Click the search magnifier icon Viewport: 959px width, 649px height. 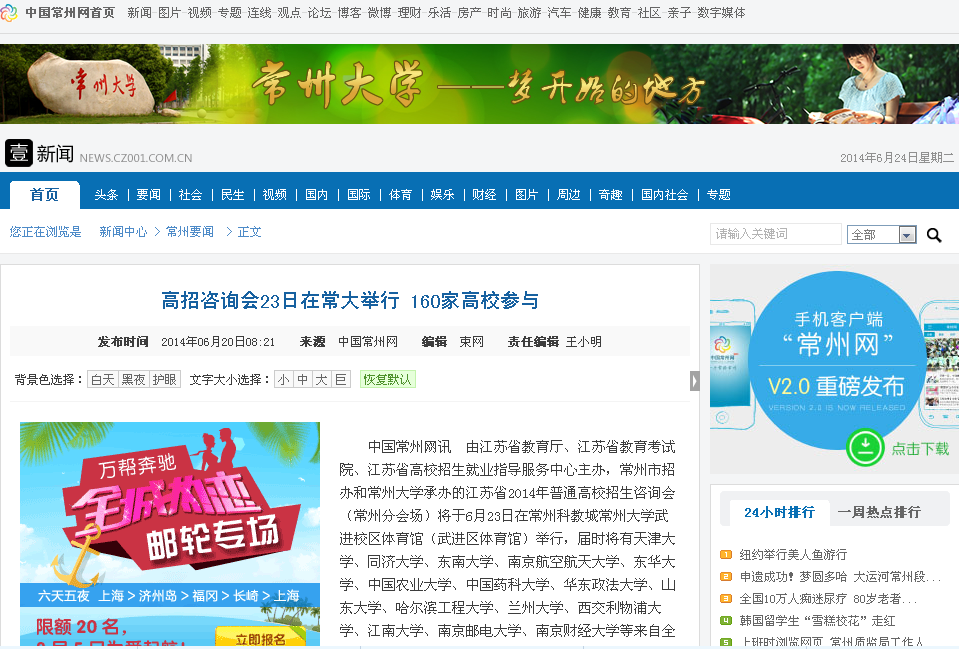coord(934,235)
